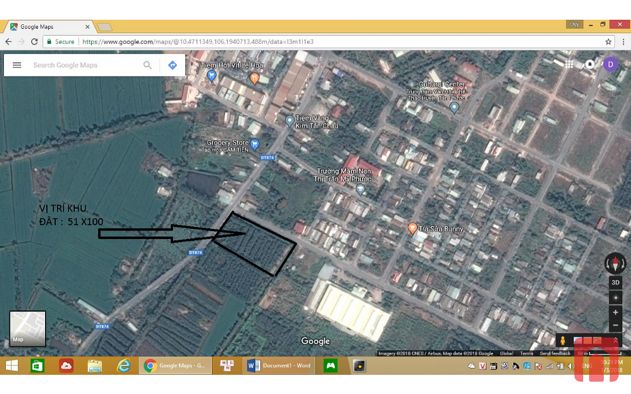Image resolution: width=631 pixels, height=394 pixels.
Task: Open the Windows Store taskbar icon
Action: [37, 366]
